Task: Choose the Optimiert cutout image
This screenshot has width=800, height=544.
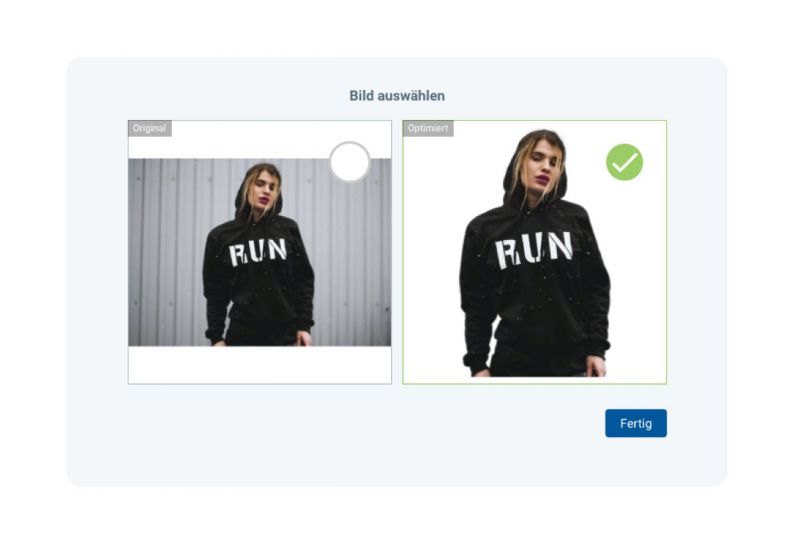Action: pyautogui.click(x=534, y=252)
